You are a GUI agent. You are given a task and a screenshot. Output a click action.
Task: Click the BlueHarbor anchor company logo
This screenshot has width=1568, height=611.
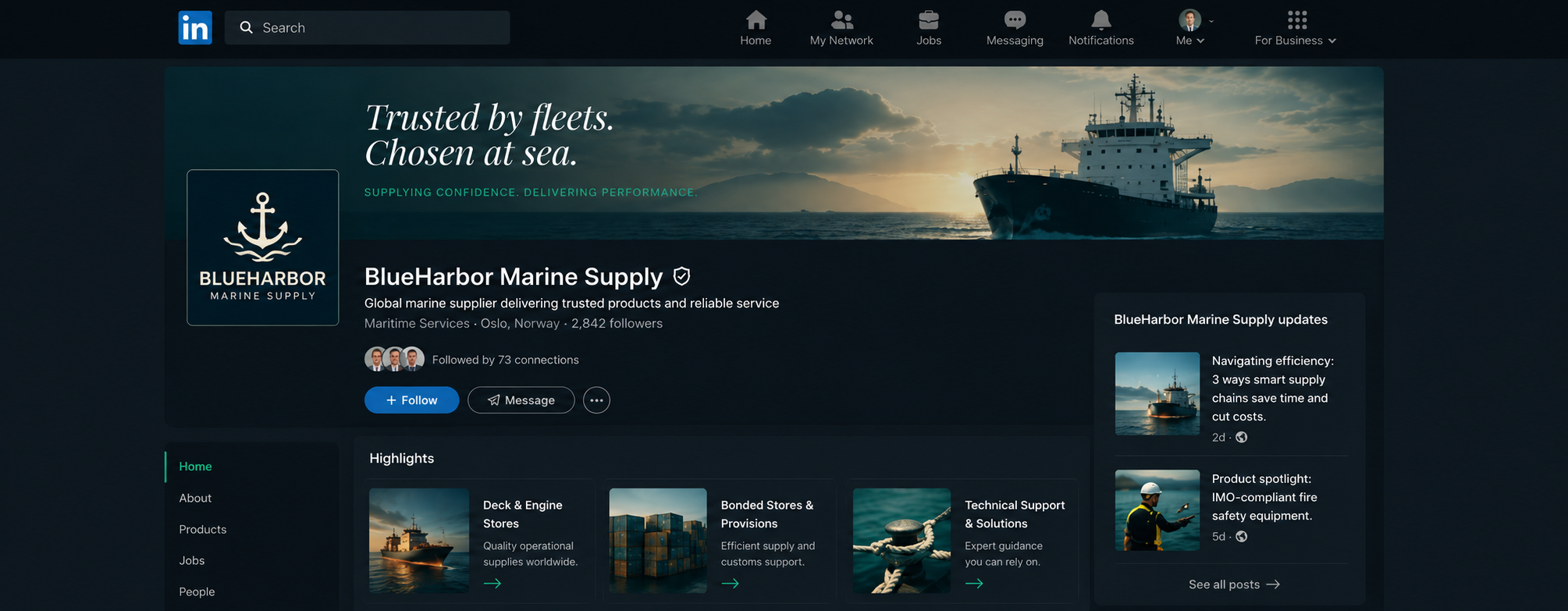pyautogui.click(x=263, y=247)
